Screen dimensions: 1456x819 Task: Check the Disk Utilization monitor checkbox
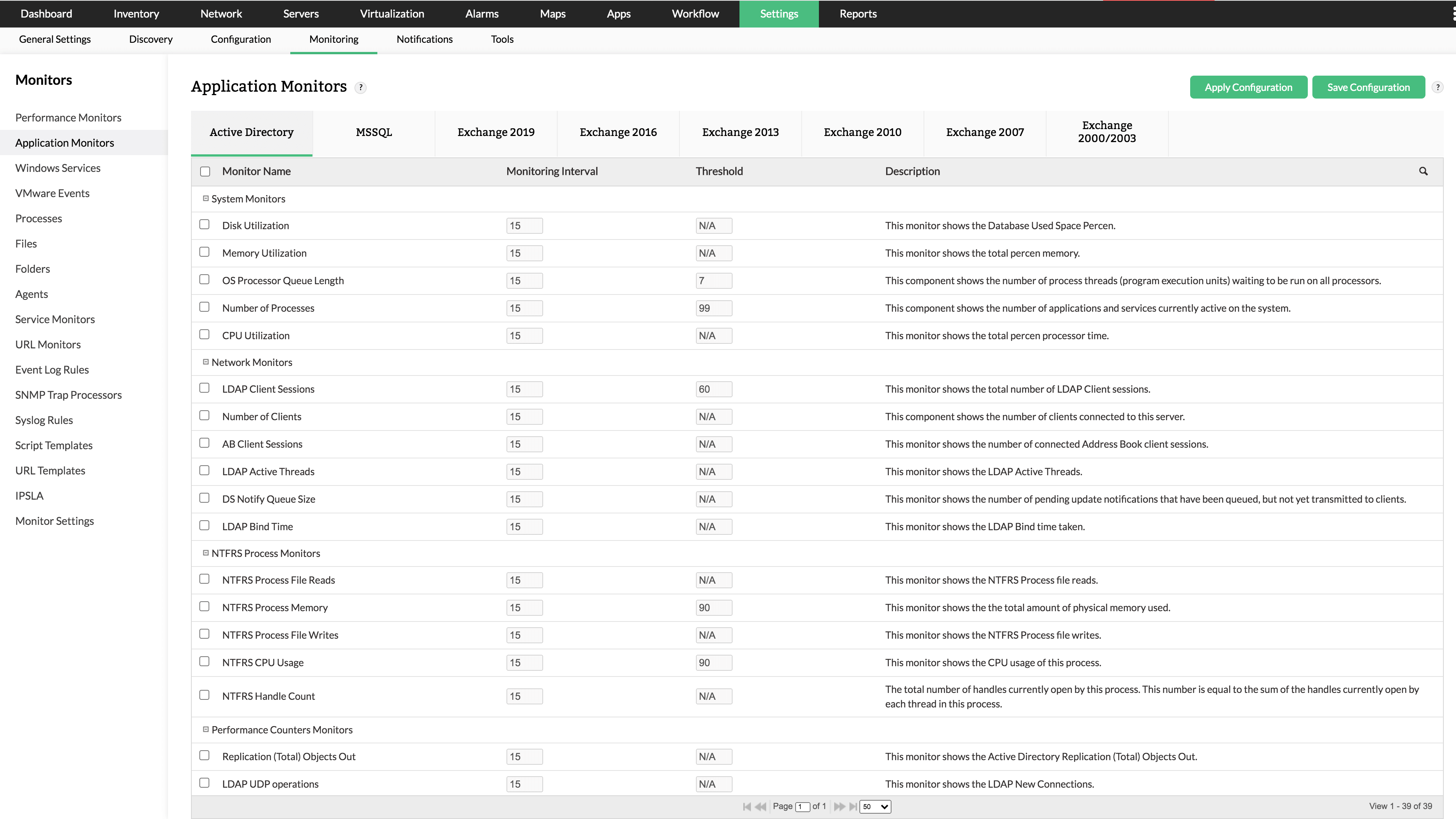pos(205,224)
